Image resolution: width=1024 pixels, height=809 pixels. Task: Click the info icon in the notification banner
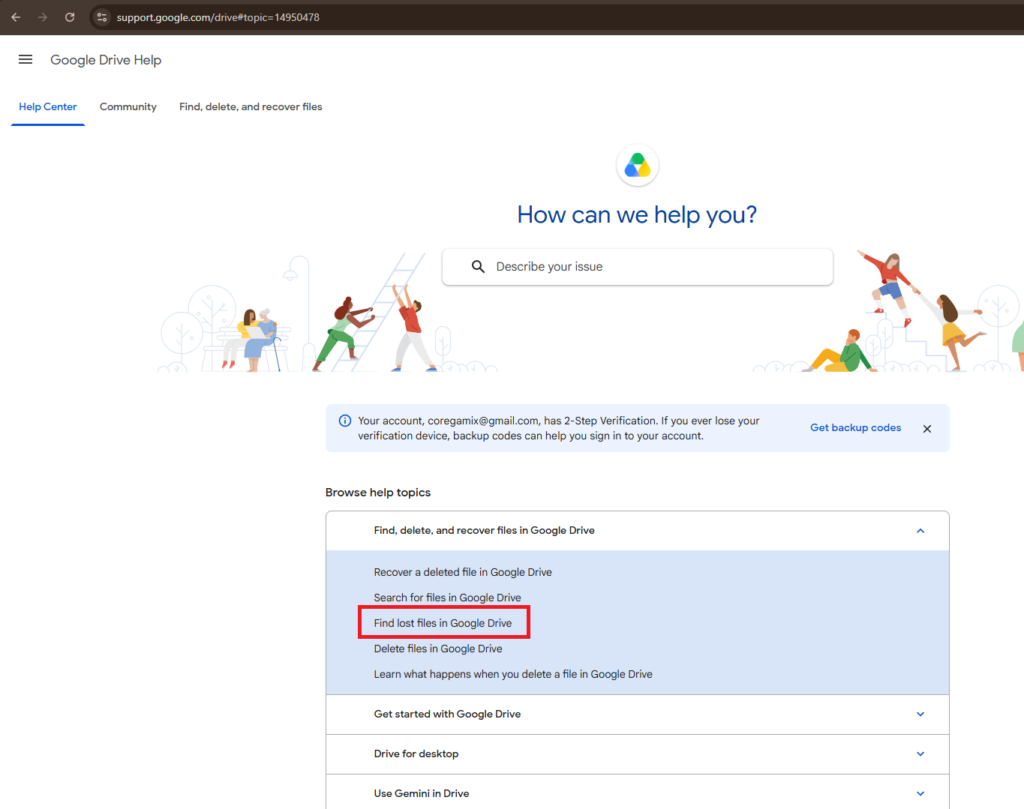point(345,421)
